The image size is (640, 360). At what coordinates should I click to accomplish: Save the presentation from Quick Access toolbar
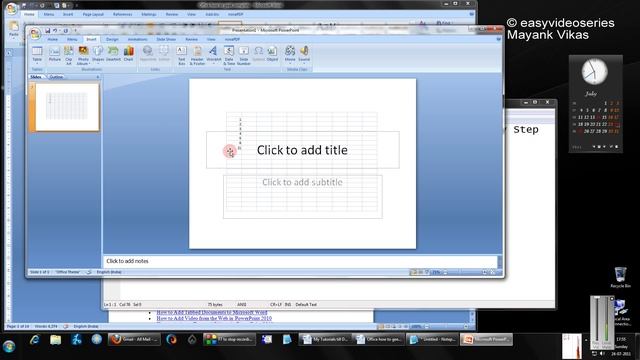(x=47, y=30)
